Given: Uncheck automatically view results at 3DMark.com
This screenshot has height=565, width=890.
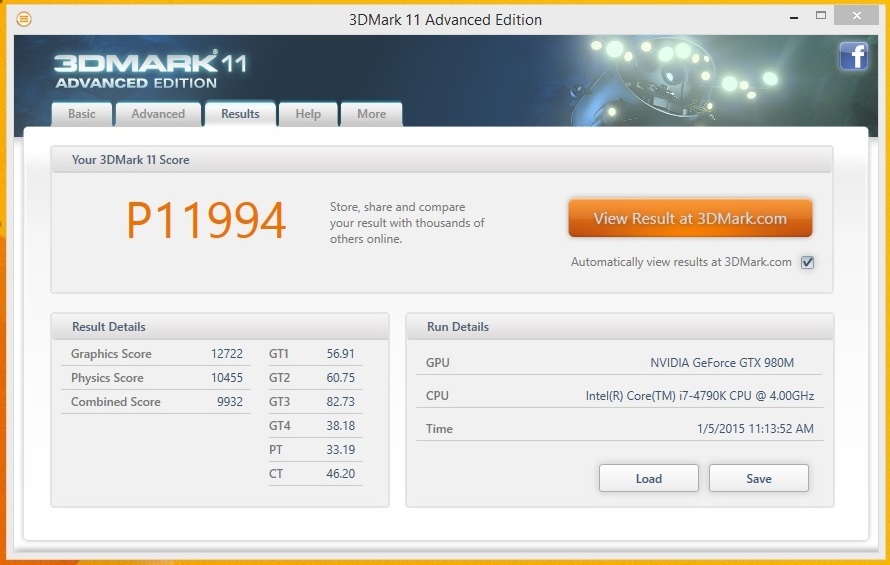Looking at the screenshot, I should click(x=808, y=263).
